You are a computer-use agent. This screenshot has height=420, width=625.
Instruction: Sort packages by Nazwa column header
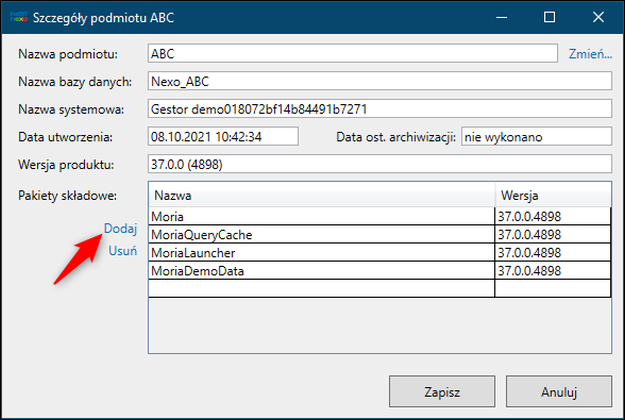pyautogui.click(x=322, y=195)
